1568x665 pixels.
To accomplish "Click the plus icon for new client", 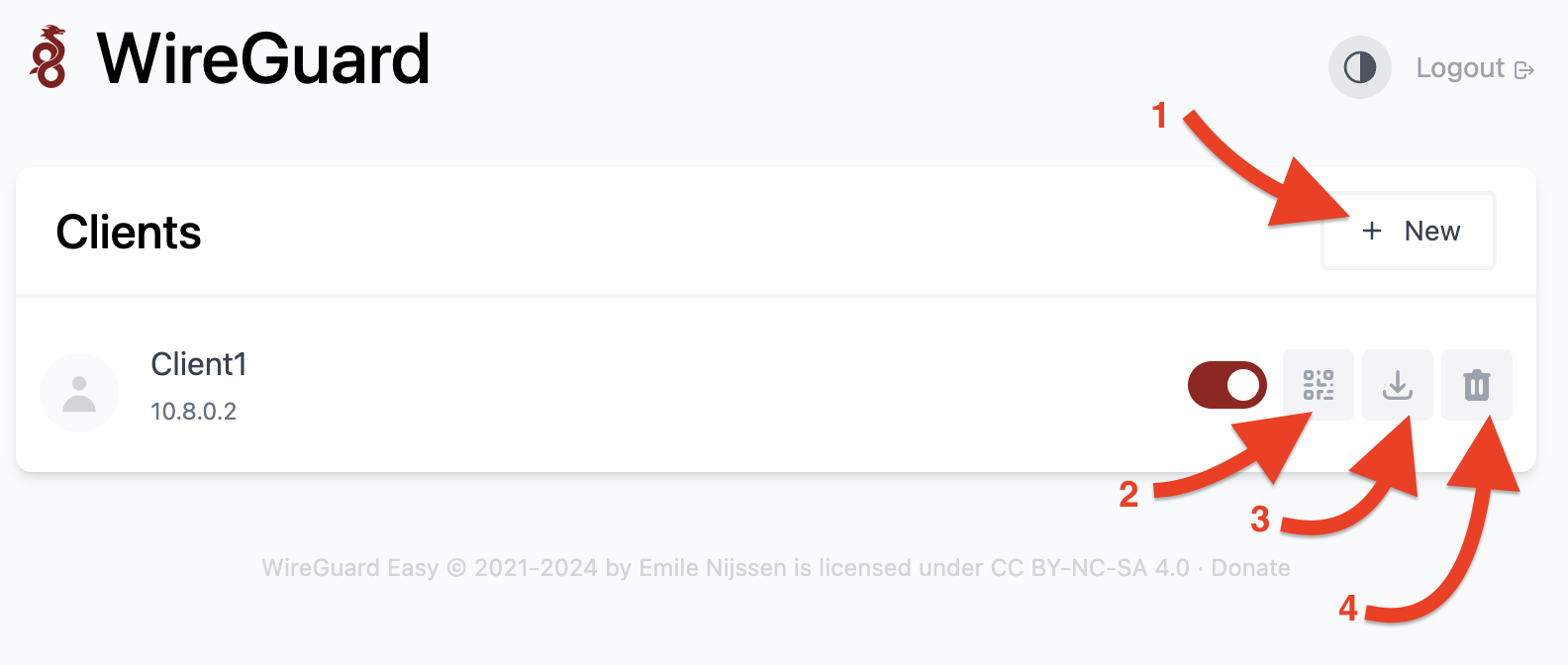I will click(1372, 232).
